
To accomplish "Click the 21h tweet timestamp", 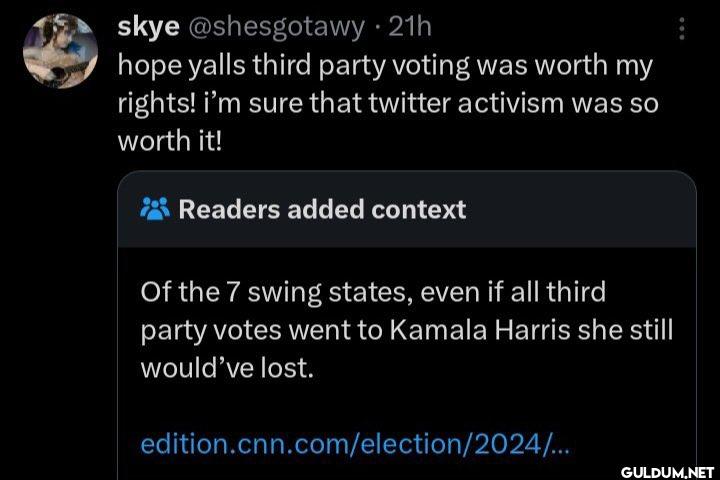I will 410,27.
